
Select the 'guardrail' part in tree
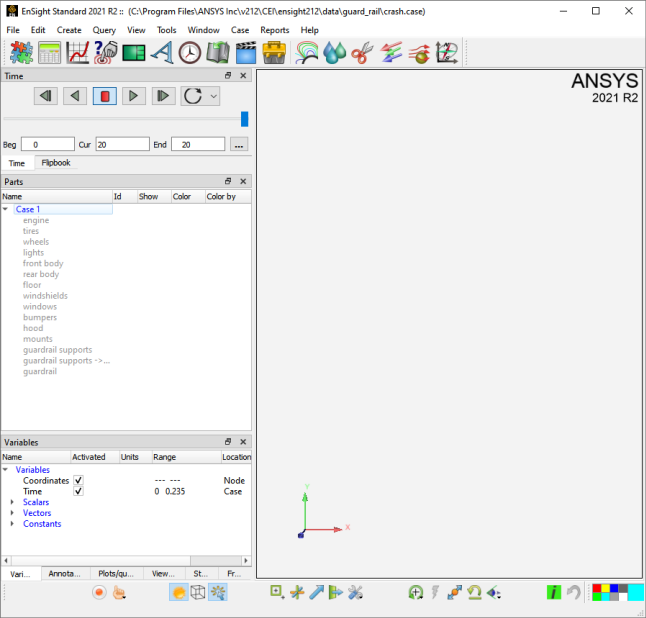point(40,372)
